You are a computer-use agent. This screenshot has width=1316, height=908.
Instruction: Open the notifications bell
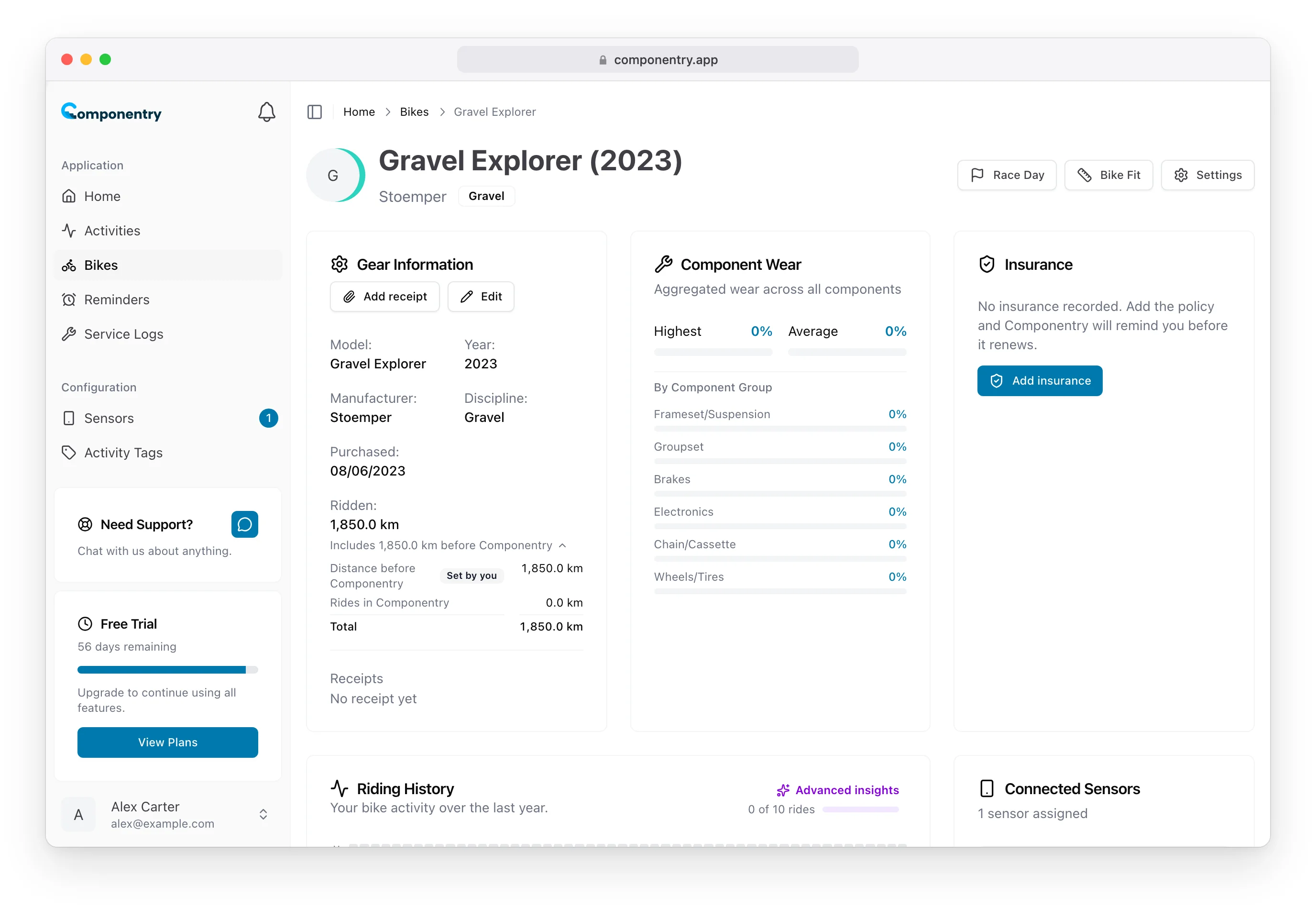click(267, 111)
